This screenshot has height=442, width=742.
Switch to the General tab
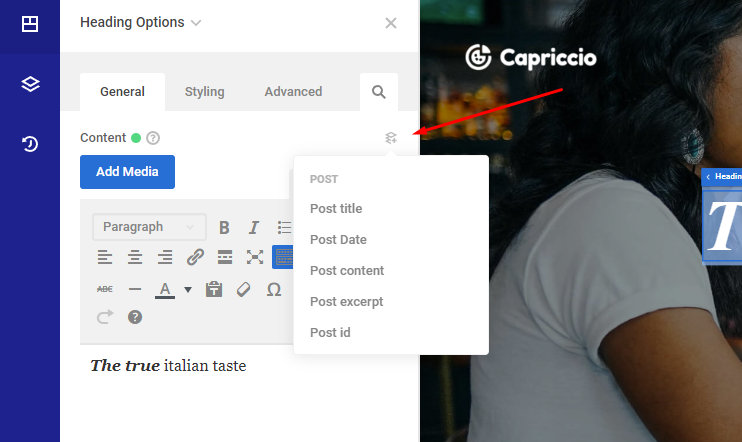point(123,92)
